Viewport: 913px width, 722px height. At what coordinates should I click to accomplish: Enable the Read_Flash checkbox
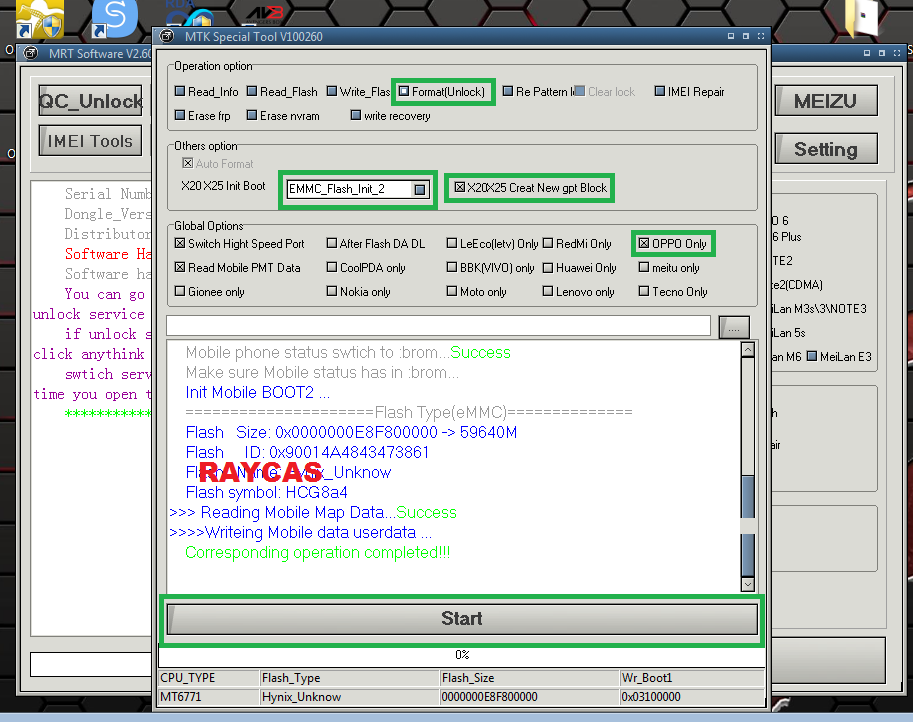coord(252,91)
